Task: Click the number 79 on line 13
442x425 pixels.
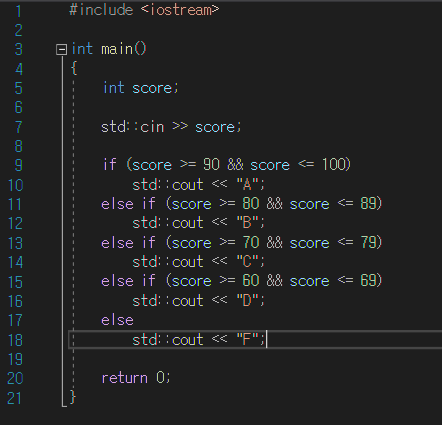Action: pos(369,242)
